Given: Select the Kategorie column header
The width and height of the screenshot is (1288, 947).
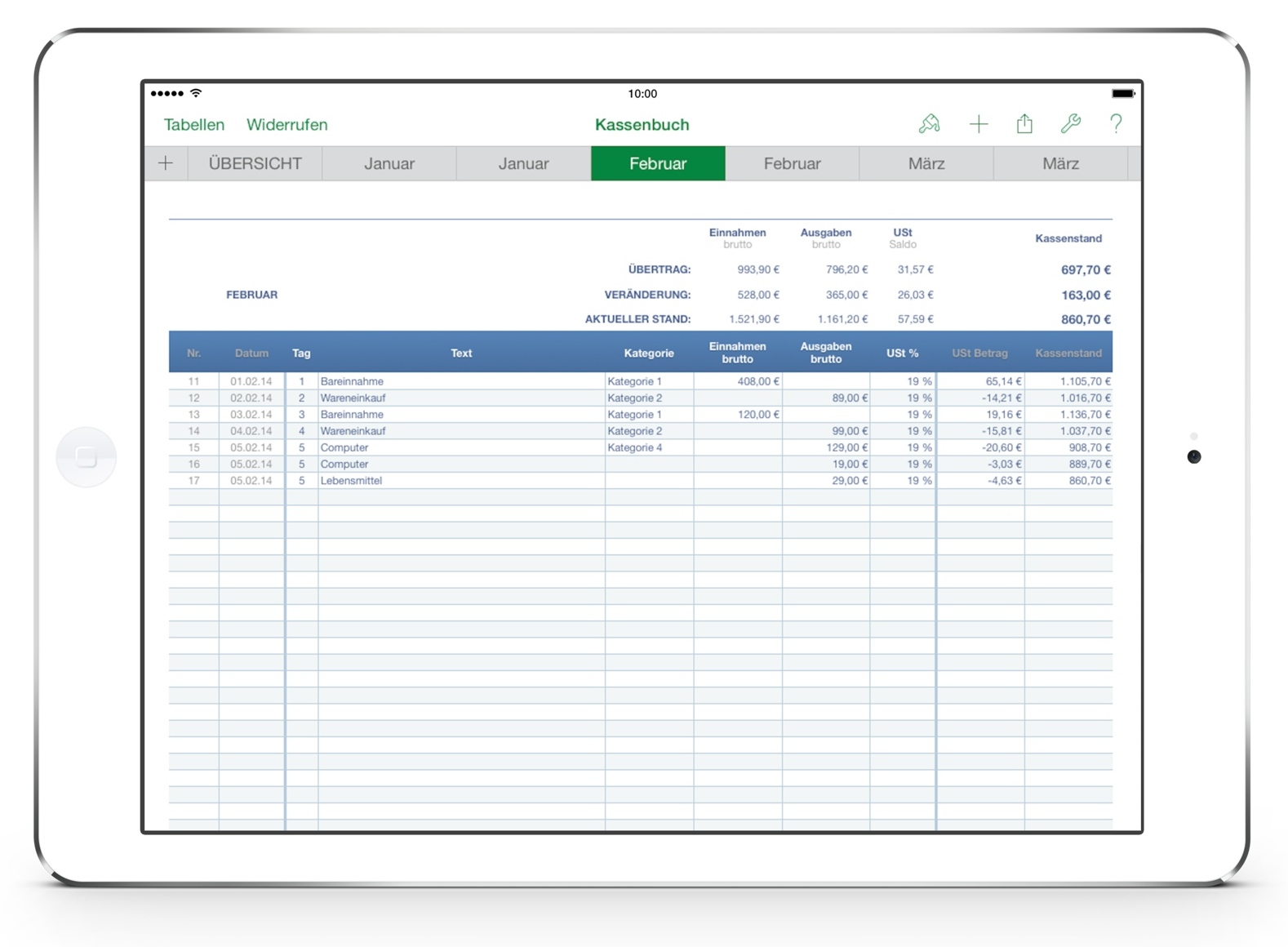Looking at the screenshot, I should coord(649,353).
